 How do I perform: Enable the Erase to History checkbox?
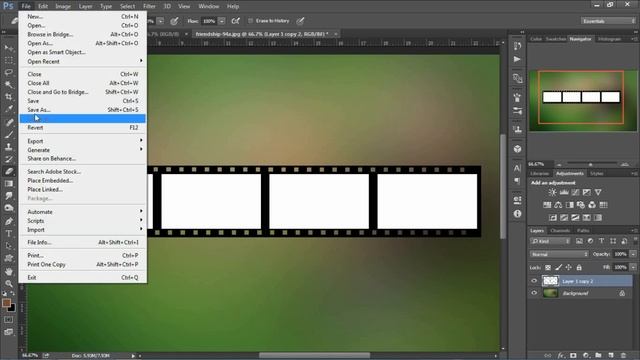251,21
